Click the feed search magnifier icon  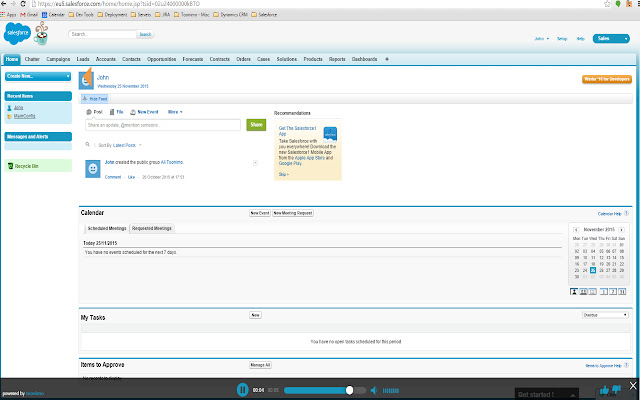coord(87,144)
